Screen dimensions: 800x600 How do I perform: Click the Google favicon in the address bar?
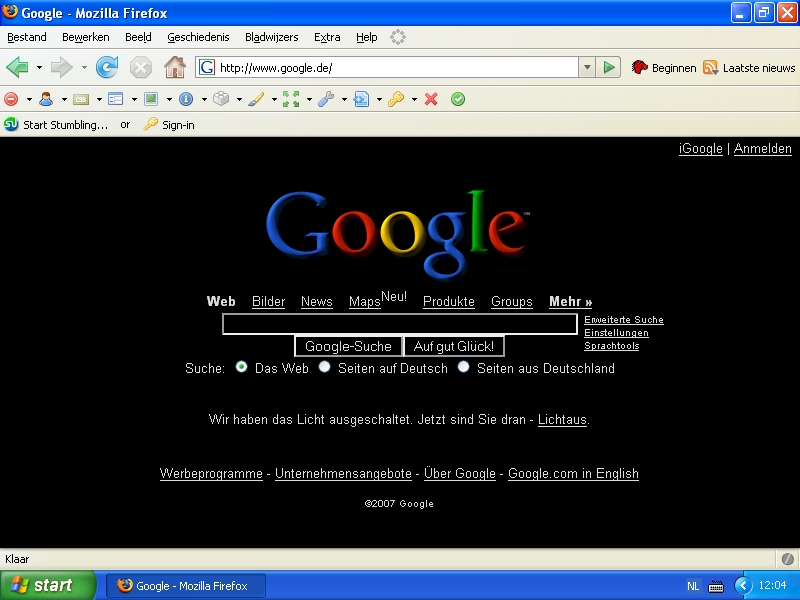coord(207,67)
